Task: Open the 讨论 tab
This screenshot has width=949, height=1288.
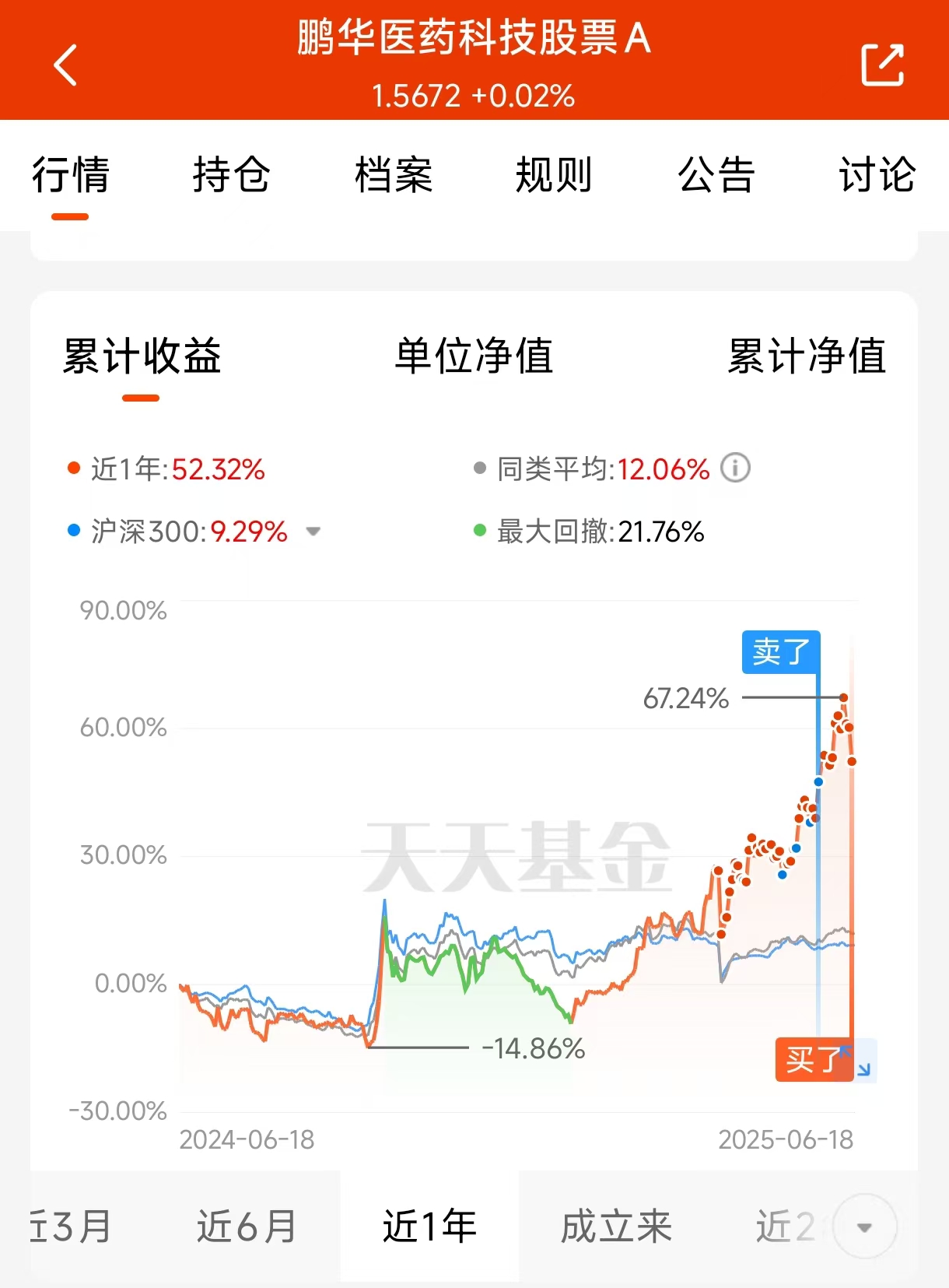Action: coord(877,174)
